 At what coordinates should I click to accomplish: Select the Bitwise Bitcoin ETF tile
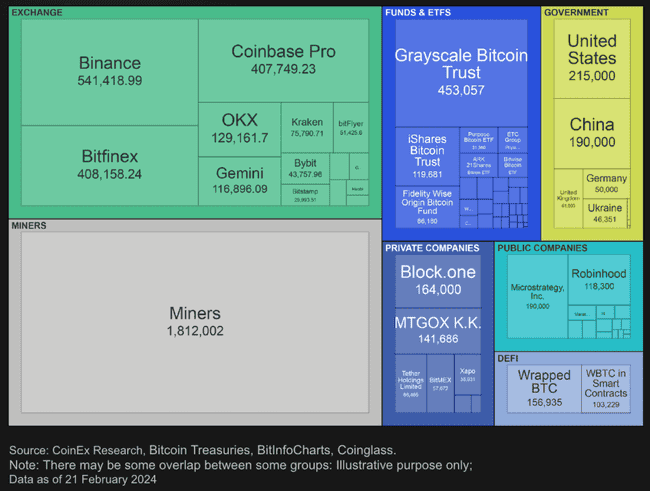click(513, 165)
